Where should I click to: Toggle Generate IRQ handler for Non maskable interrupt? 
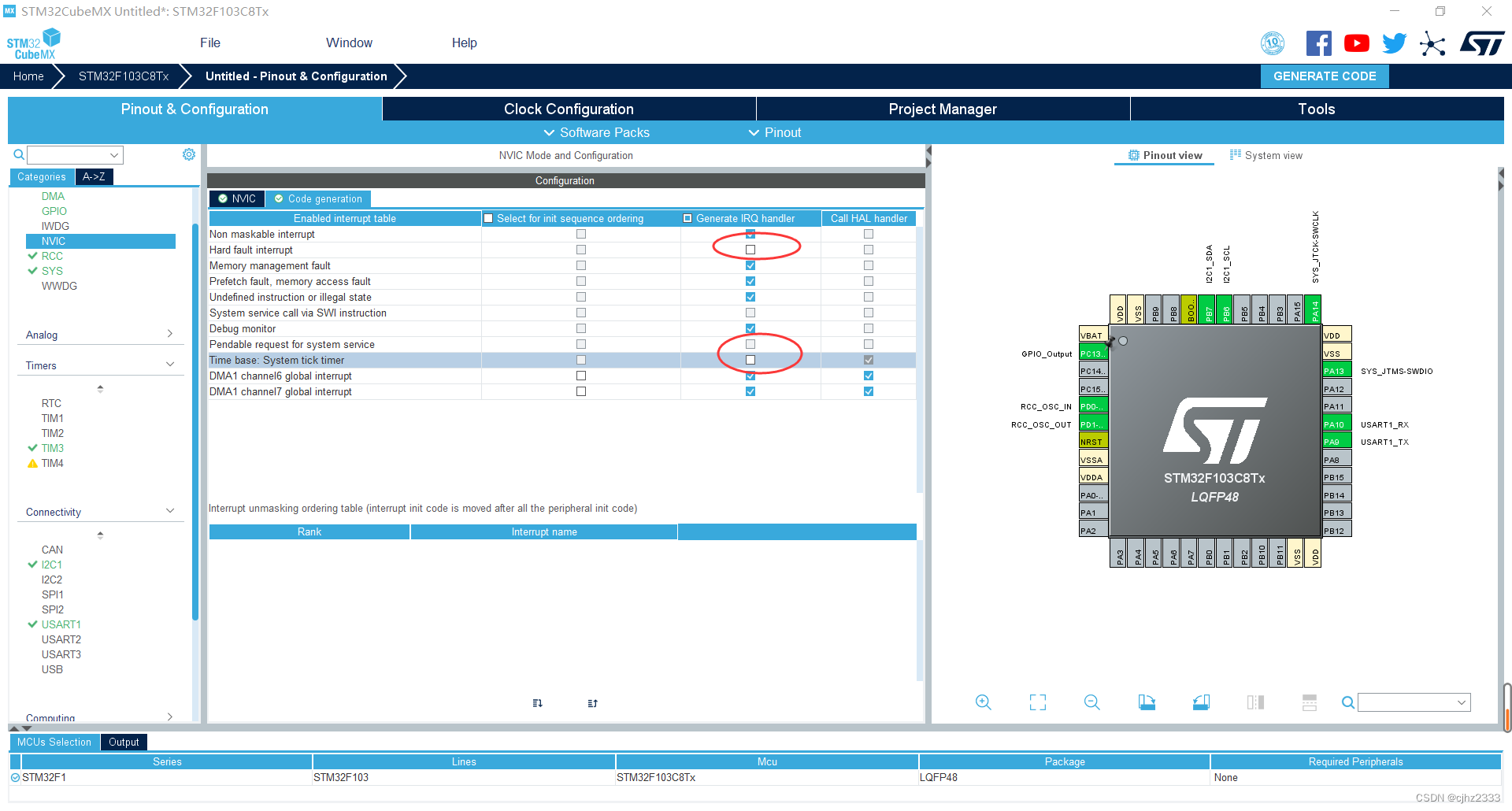point(750,234)
